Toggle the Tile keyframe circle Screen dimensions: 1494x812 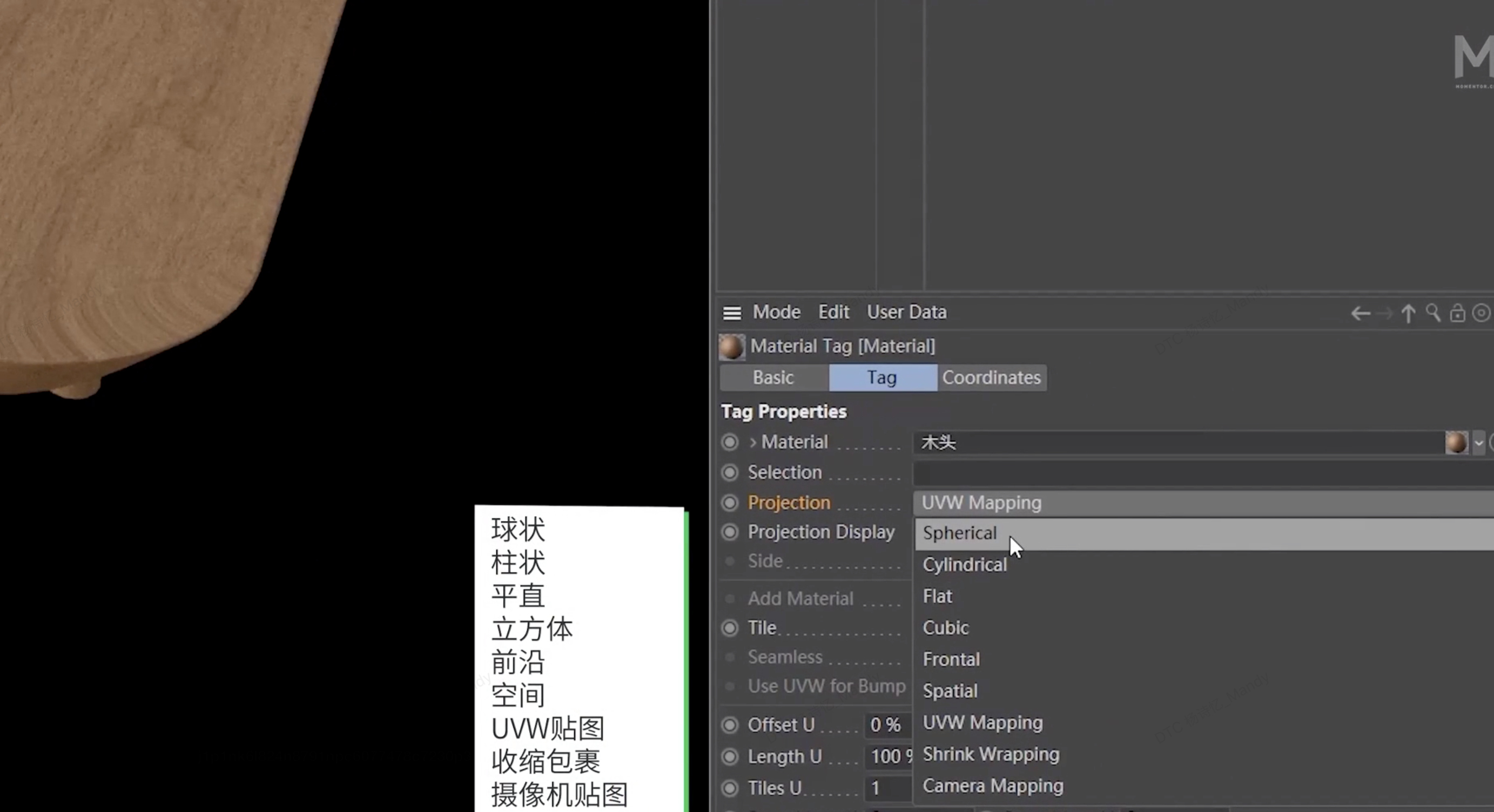click(x=730, y=628)
